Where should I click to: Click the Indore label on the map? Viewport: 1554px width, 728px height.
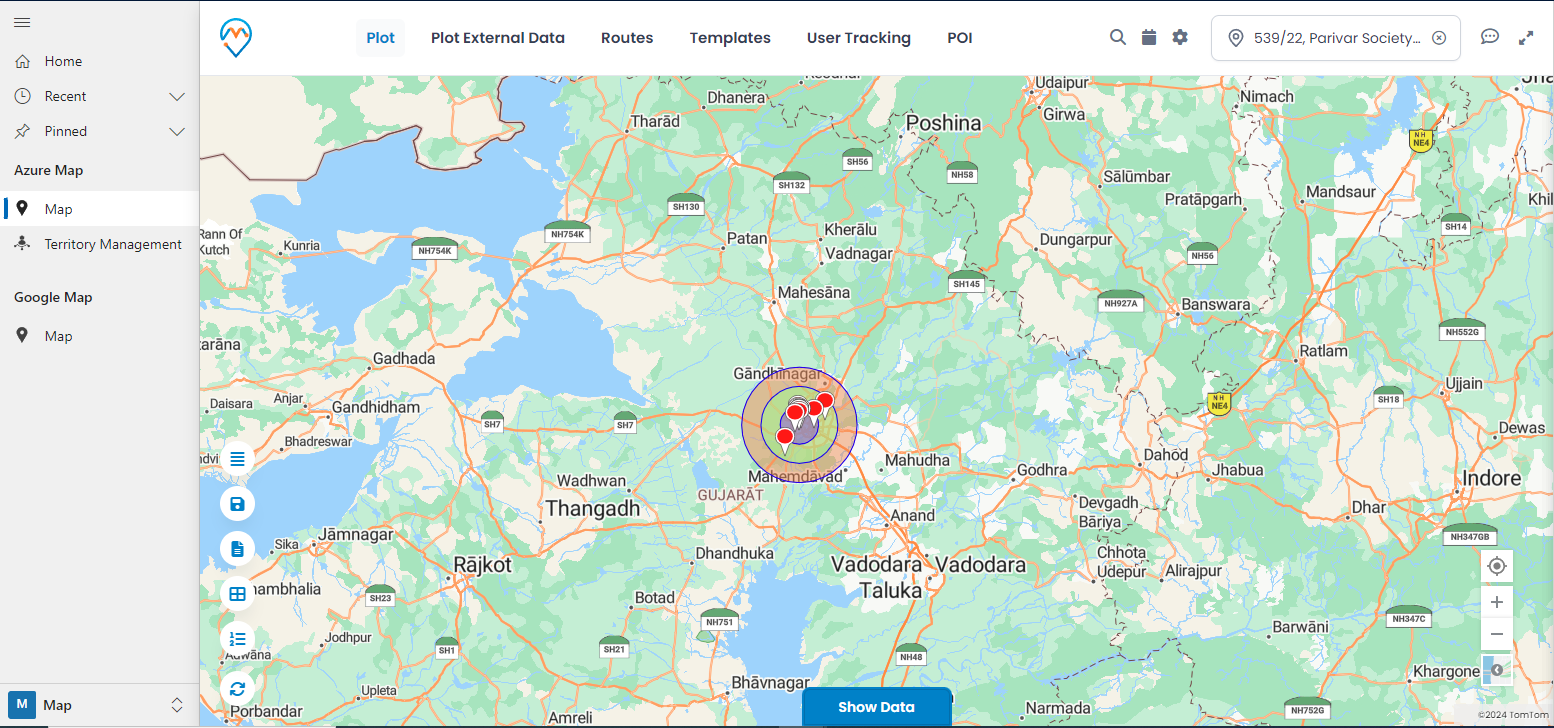(x=1491, y=478)
